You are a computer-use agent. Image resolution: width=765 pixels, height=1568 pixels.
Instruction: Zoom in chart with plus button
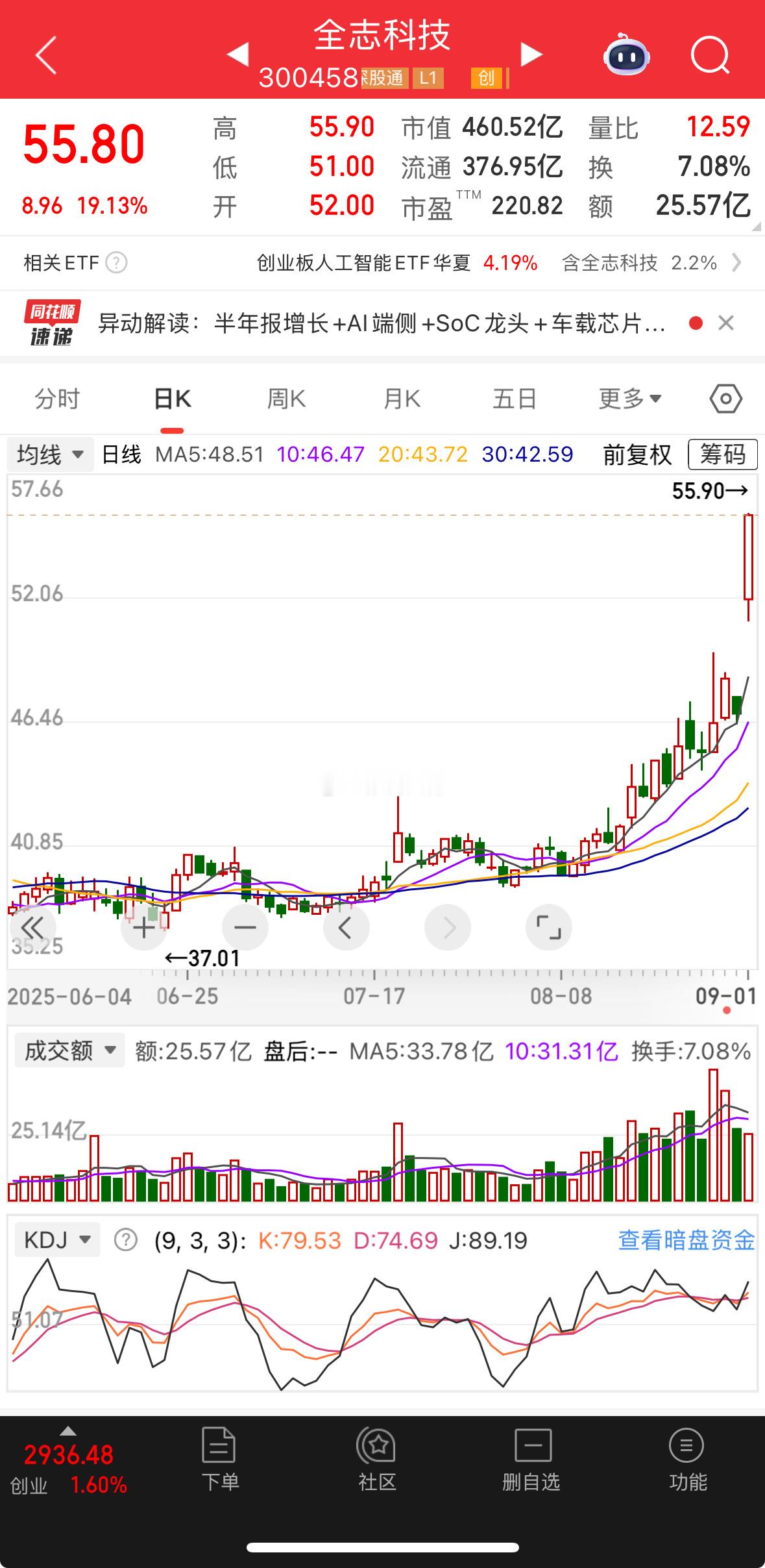click(x=143, y=928)
